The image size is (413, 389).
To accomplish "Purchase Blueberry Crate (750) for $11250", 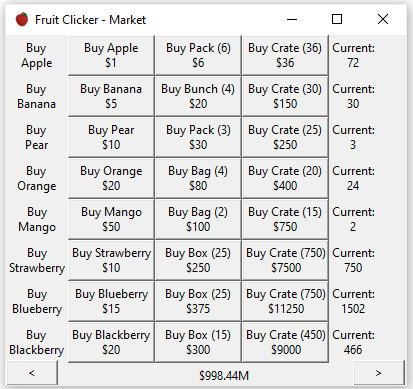I will tap(285, 301).
